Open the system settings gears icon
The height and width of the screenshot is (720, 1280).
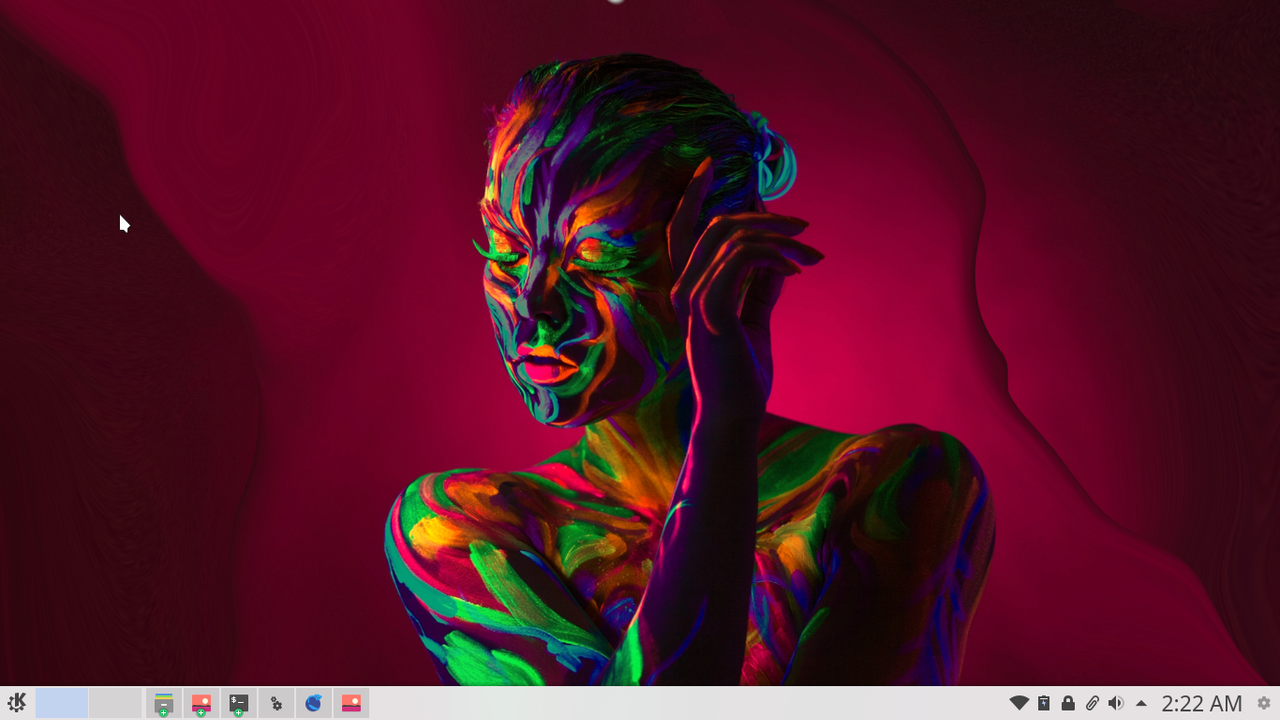[x=276, y=704]
